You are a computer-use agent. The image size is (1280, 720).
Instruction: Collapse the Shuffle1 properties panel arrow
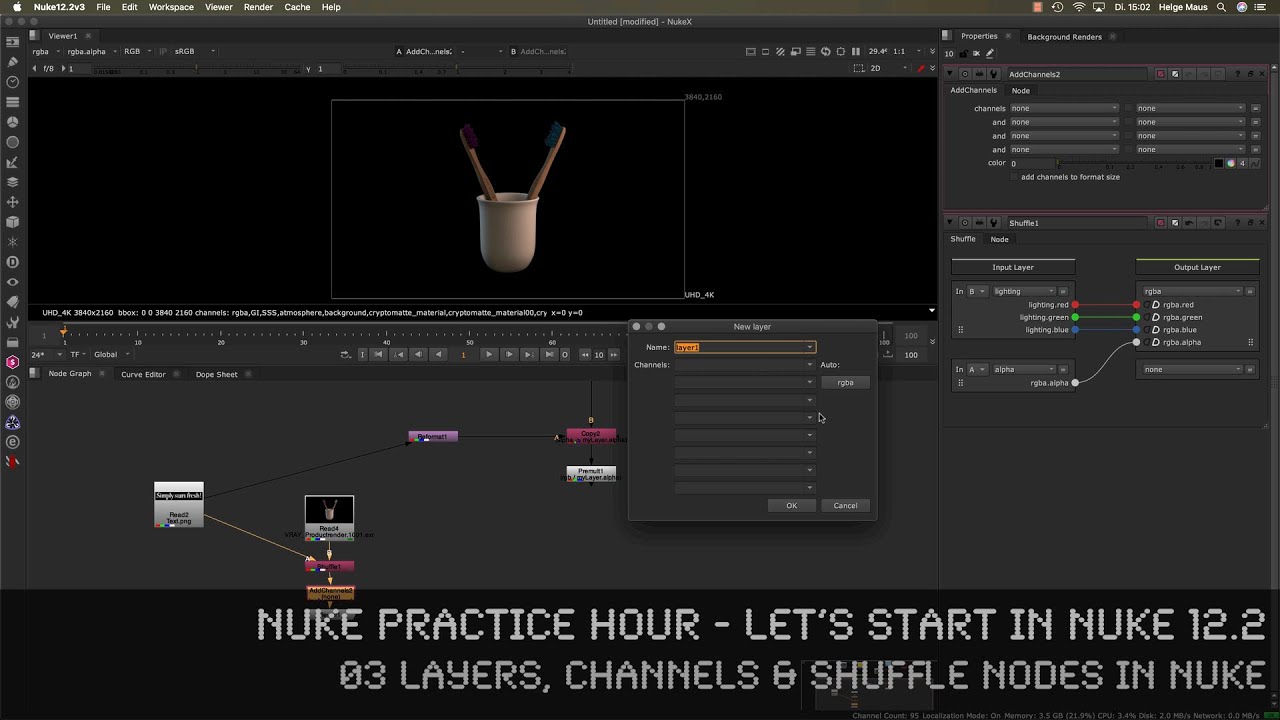pyautogui.click(x=950, y=223)
